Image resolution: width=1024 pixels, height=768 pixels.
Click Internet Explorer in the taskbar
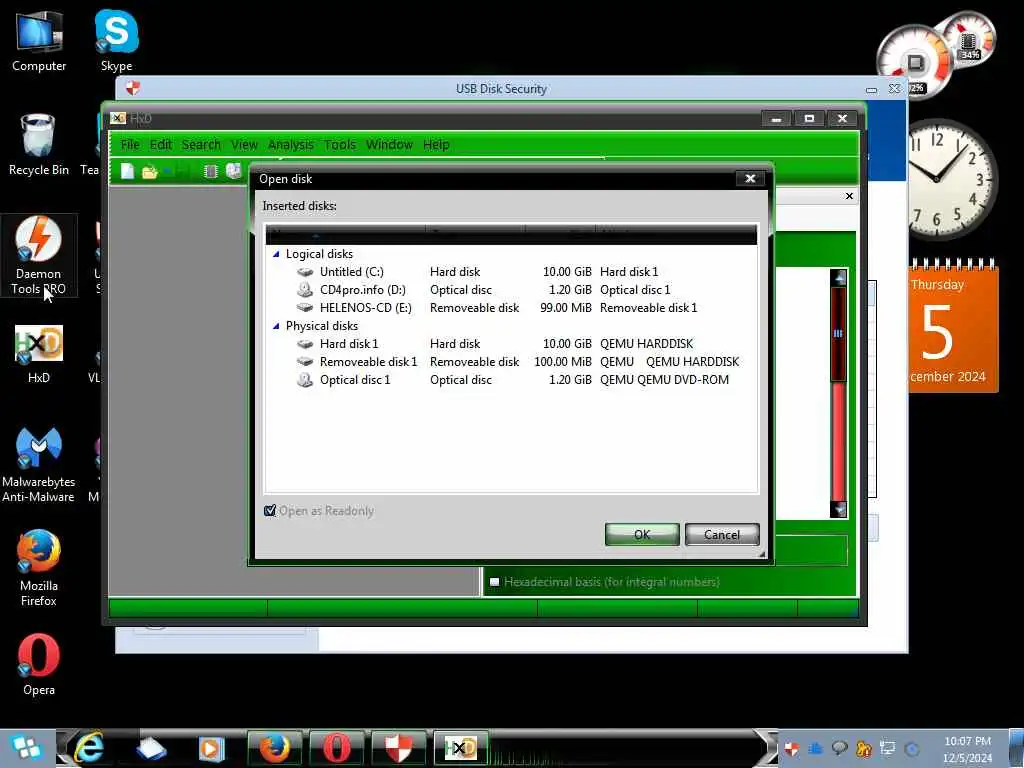pos(89,747)
